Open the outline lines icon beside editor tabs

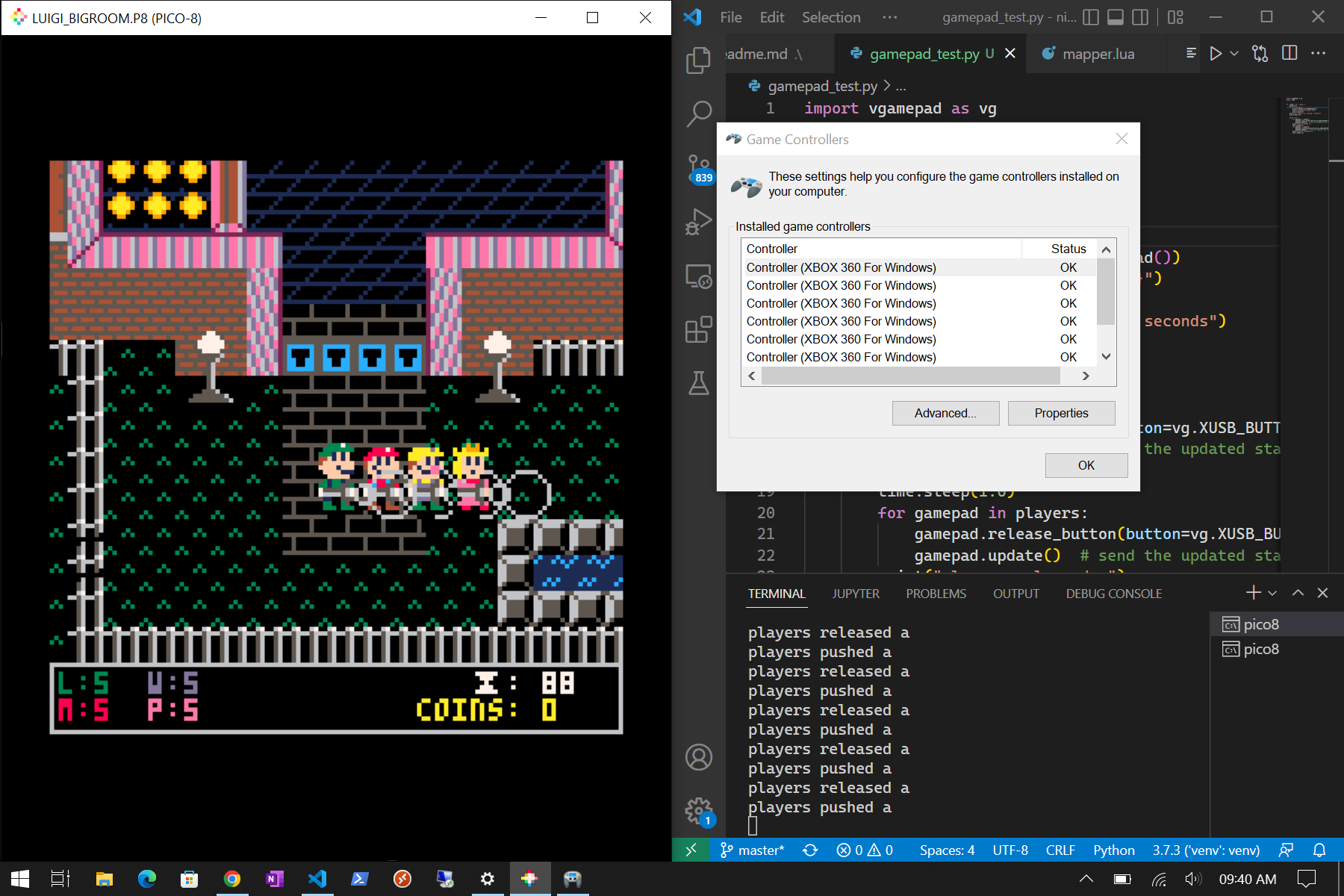tap(1191, 54)
